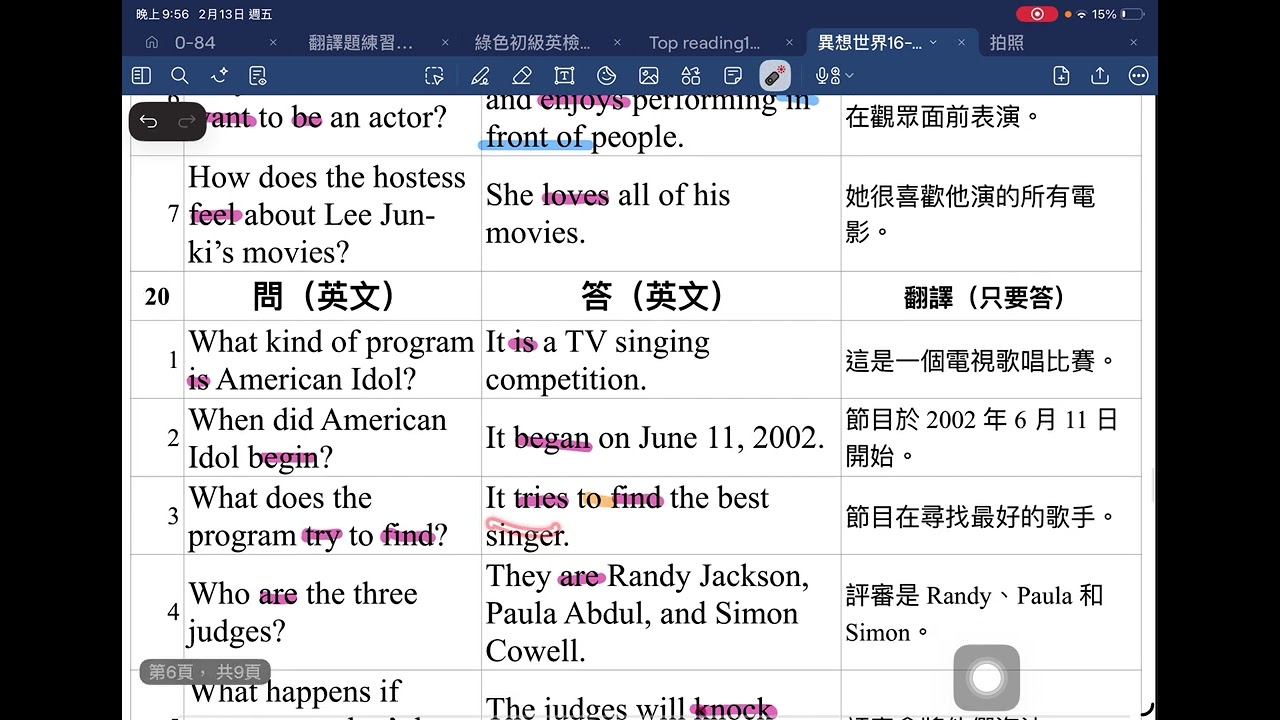1280x720 pixels.
Task: Open the More options menu
Action: (x=1138, y=76)
